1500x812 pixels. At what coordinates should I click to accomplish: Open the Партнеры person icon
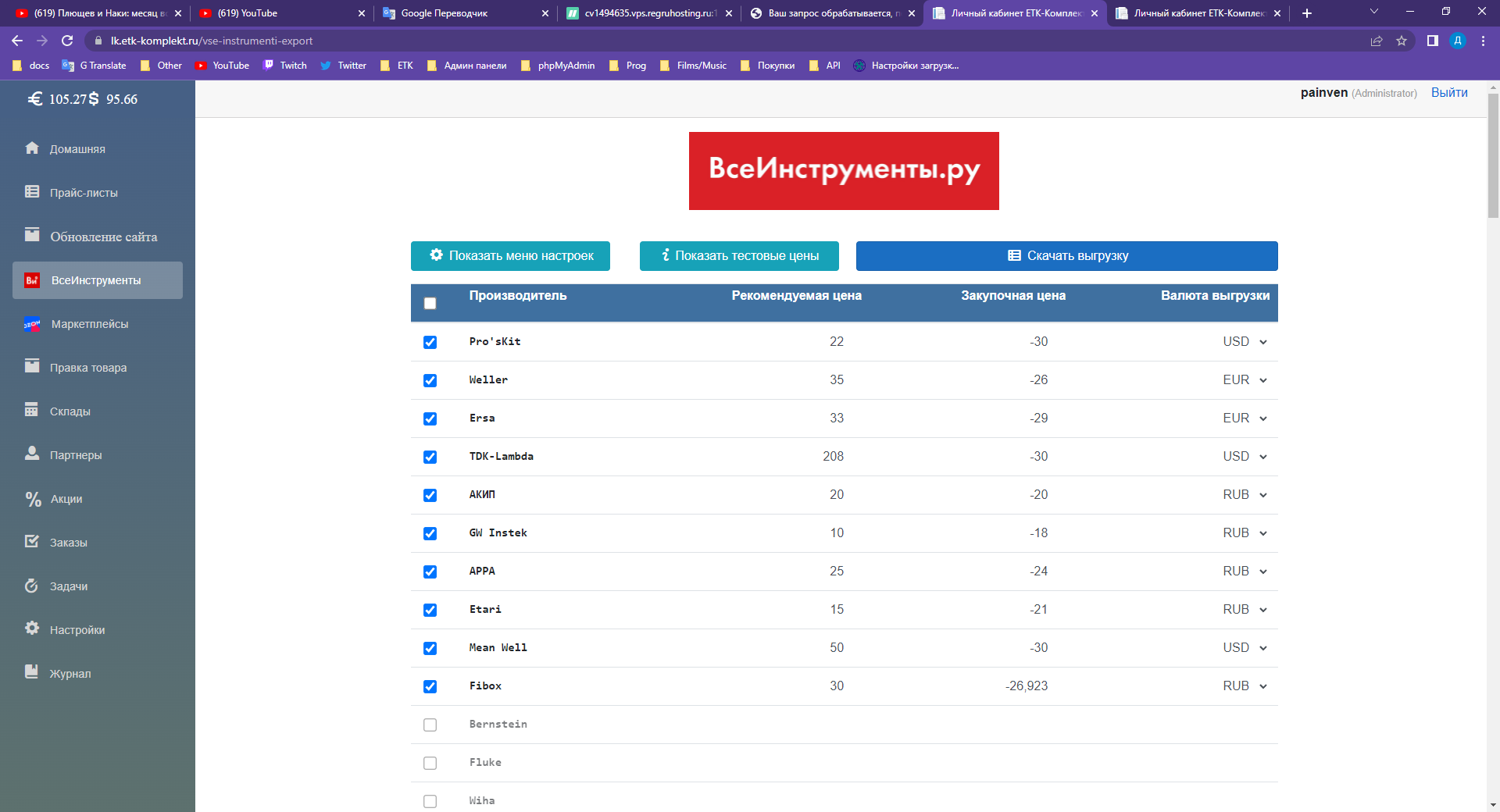(32, 454)
